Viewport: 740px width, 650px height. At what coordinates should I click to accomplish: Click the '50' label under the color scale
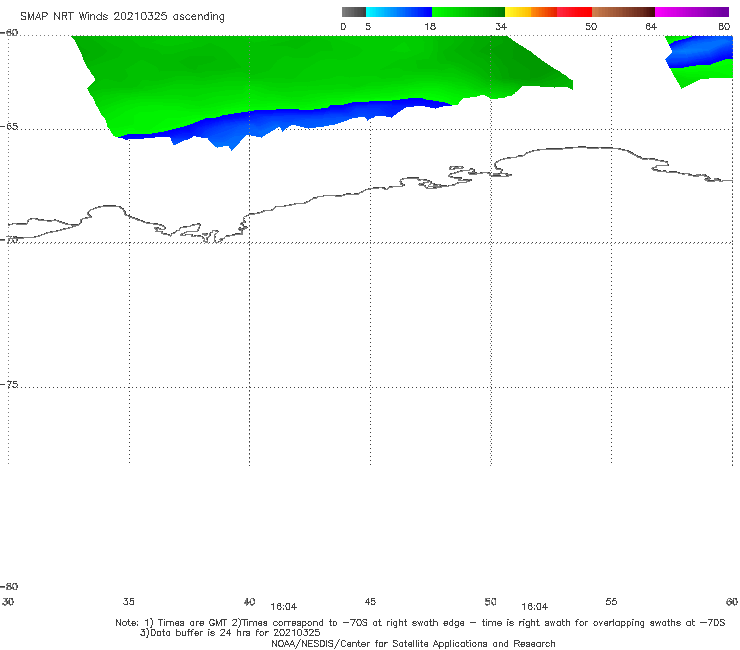coord(591,27)
